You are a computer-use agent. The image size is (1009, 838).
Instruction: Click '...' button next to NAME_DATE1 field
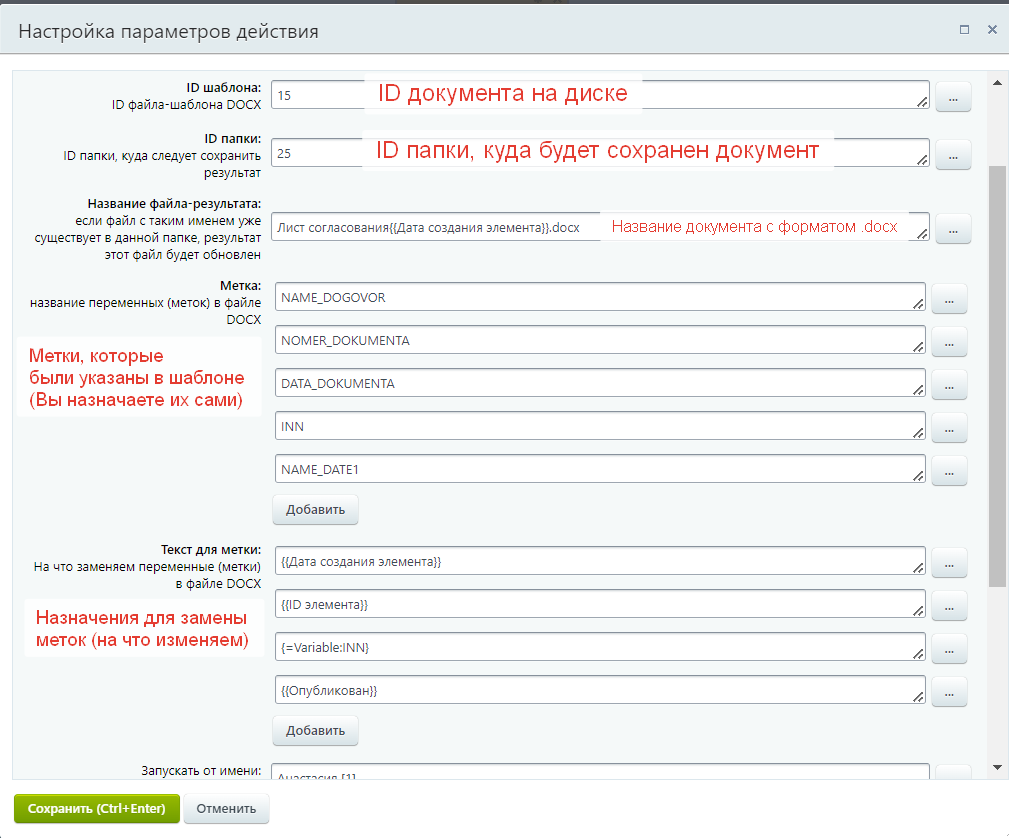949,470
